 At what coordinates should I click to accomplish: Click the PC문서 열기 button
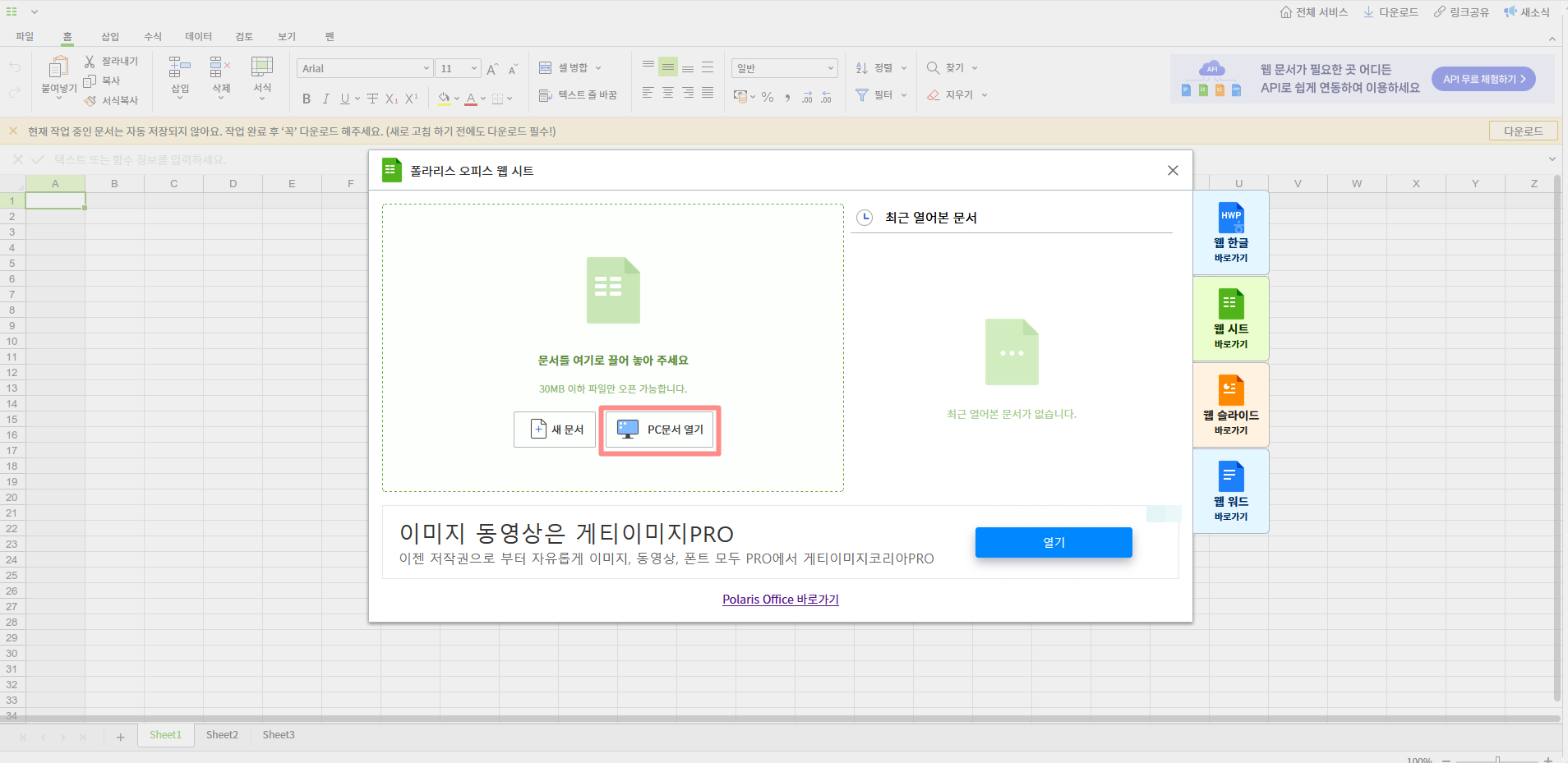(660, 430)
